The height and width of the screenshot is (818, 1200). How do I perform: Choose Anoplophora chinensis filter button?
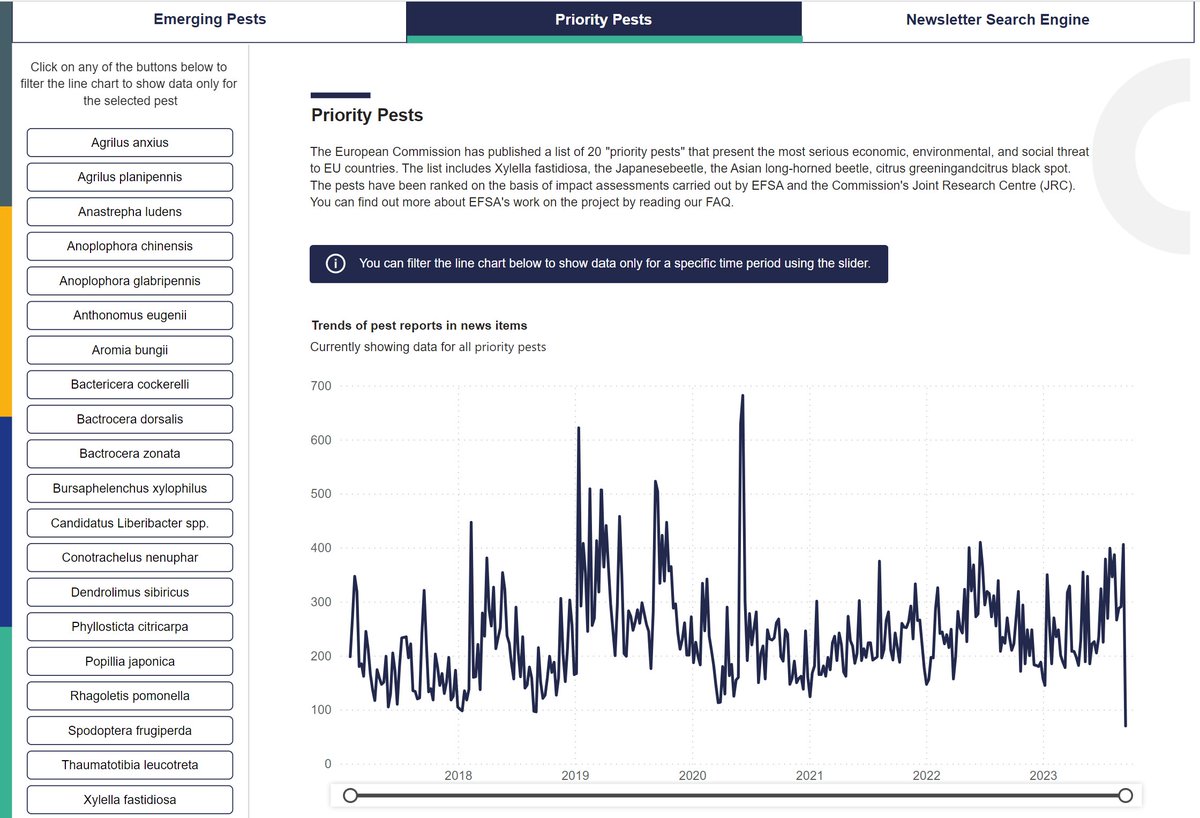[130, 246]
